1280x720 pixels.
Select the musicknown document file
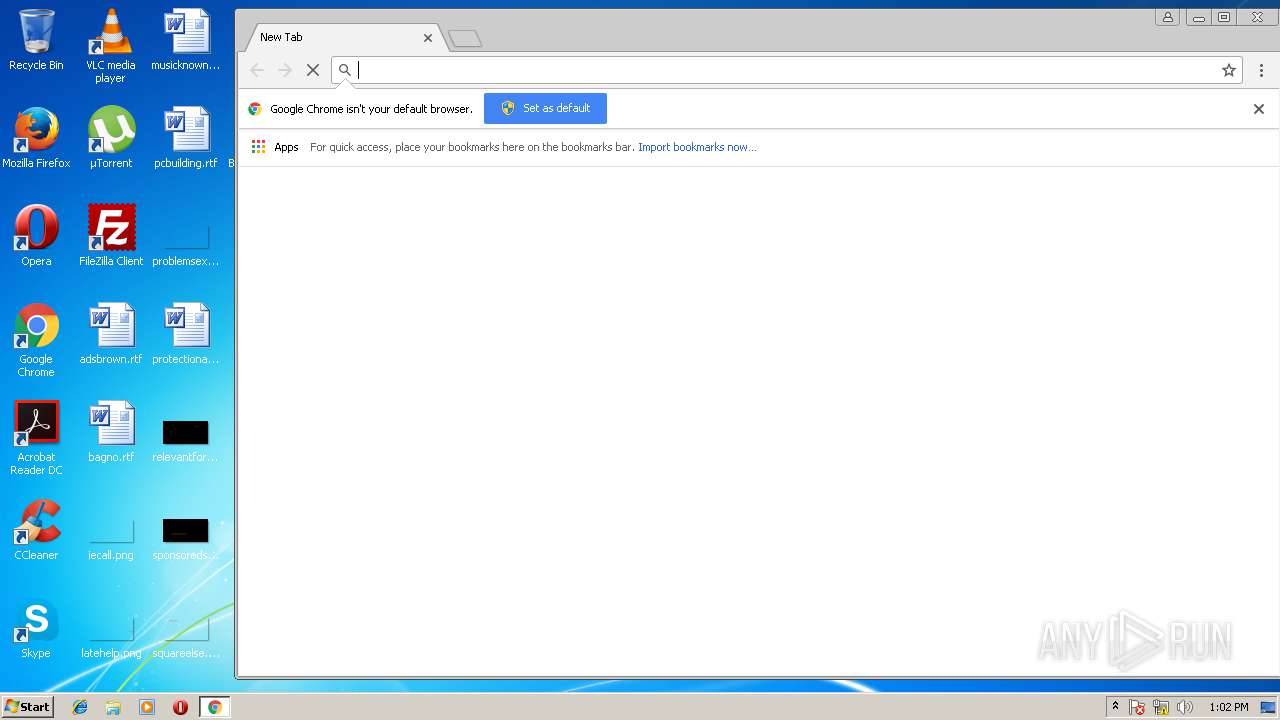pyautogui.click(x=186, y=39)
